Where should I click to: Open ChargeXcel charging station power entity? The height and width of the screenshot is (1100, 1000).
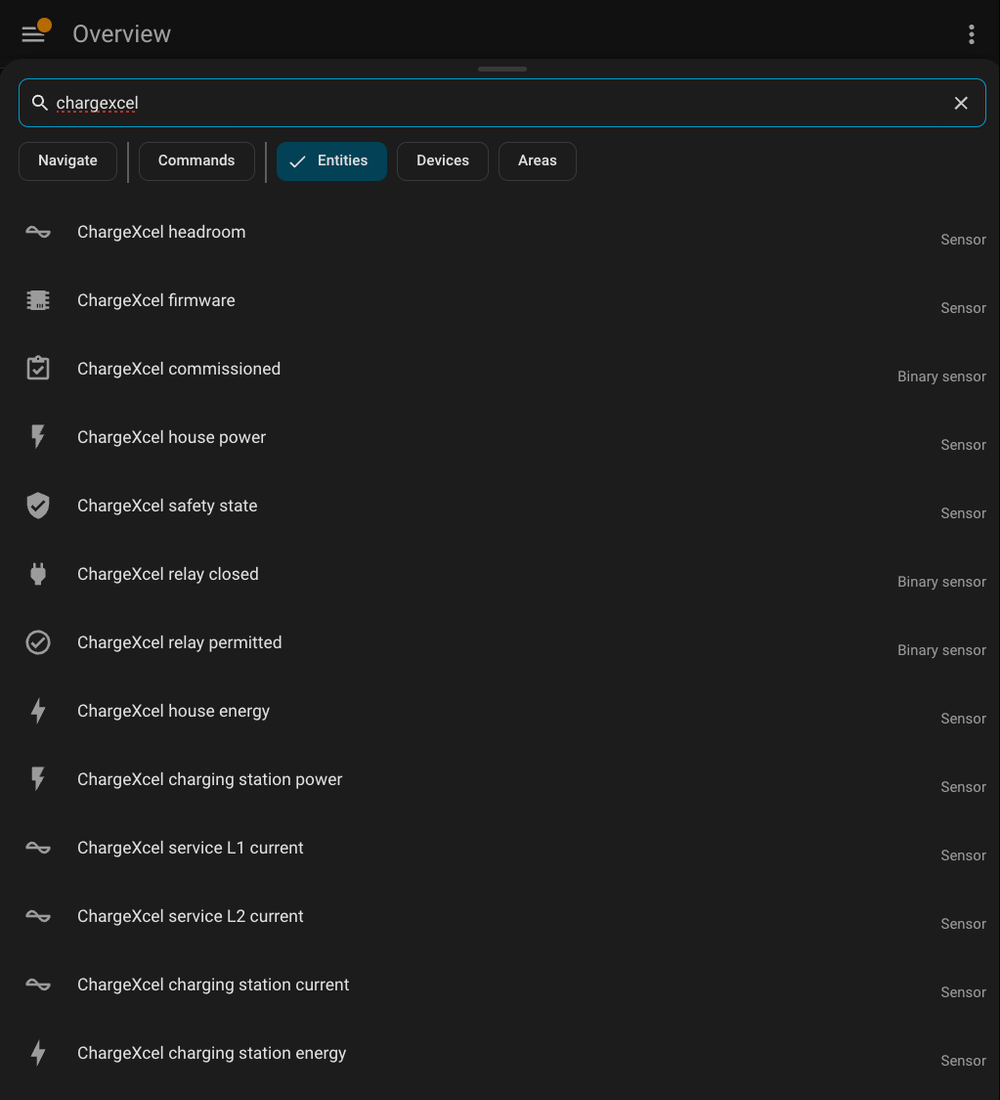coord(502,779)
